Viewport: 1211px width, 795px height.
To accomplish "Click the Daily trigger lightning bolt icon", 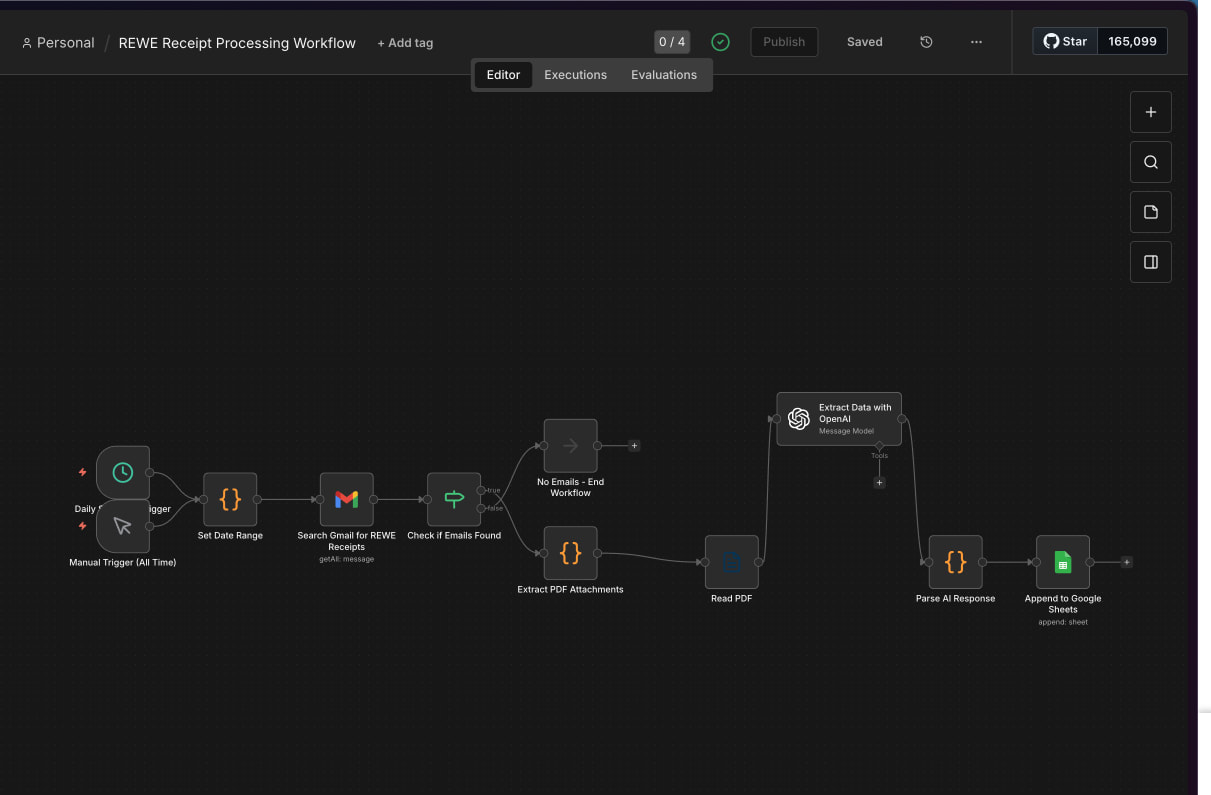I will (x=82, y=472).
